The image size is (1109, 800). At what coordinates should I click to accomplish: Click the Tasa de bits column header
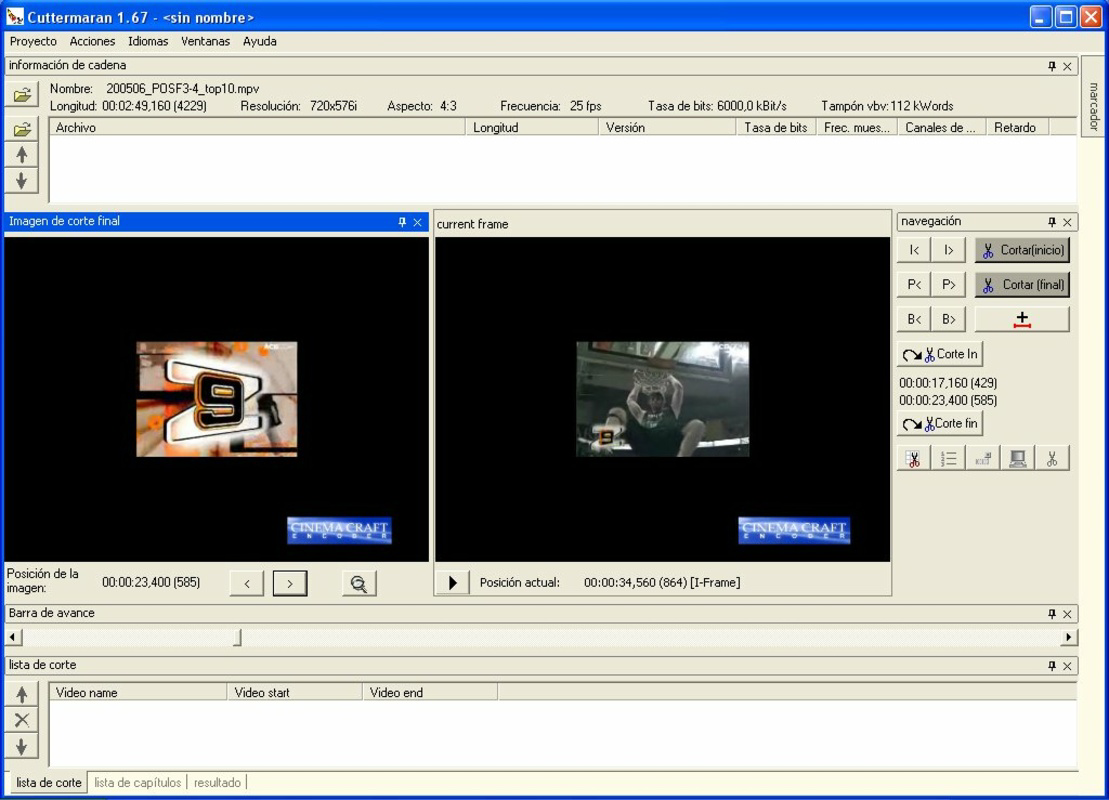pyautogui.click(x=776, y=127)
